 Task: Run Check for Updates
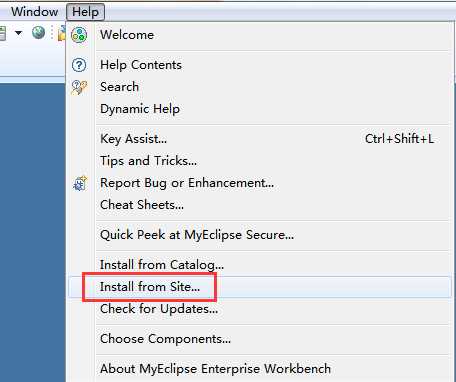(260, 309)
